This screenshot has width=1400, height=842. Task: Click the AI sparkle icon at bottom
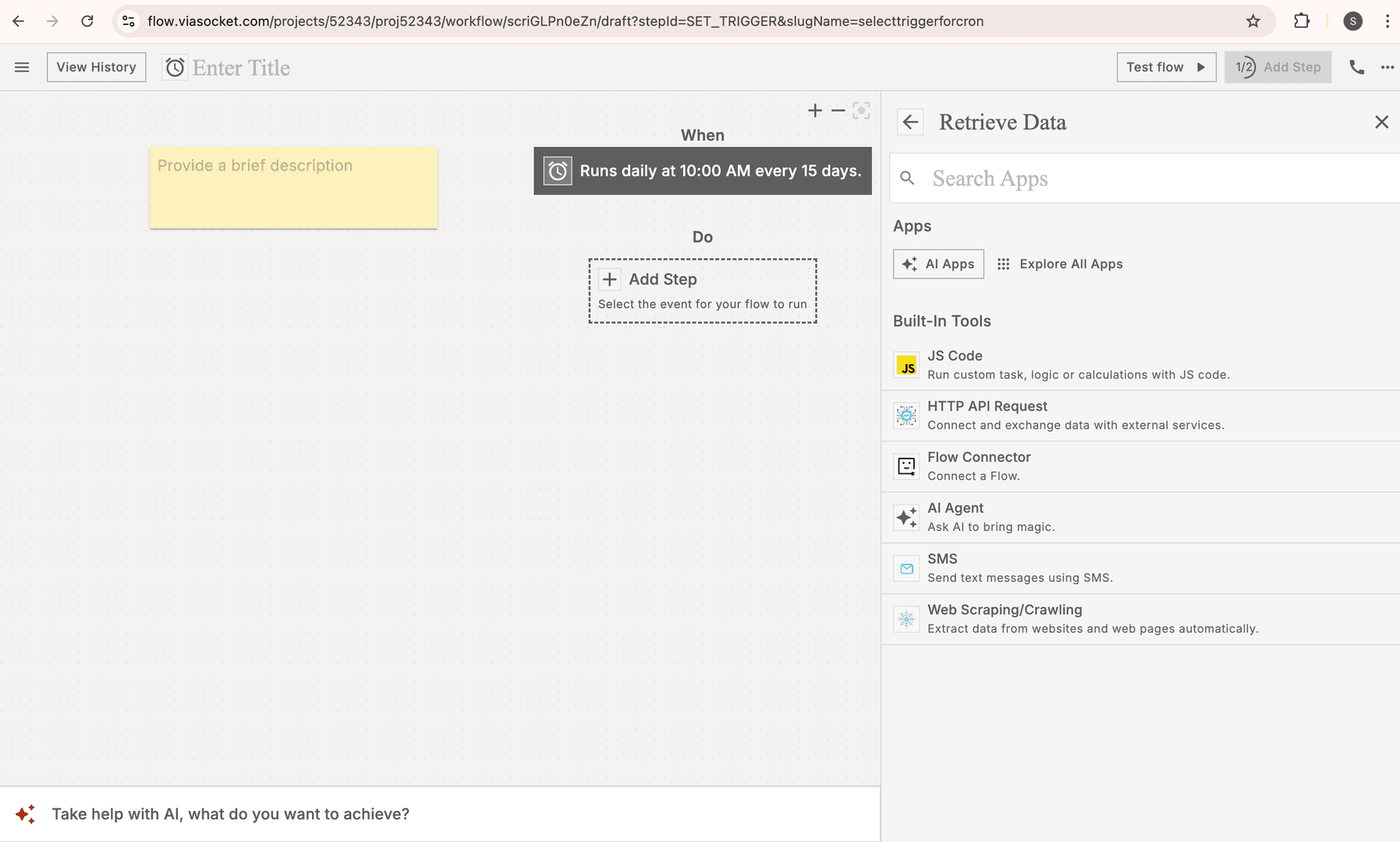[x=25, y=814]
